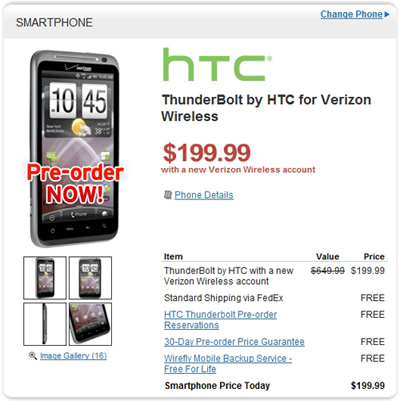The height and width of the screenshot is (401, 400).
Task: Click the large ThunderBolt phone image
Action: click(75, 148)
